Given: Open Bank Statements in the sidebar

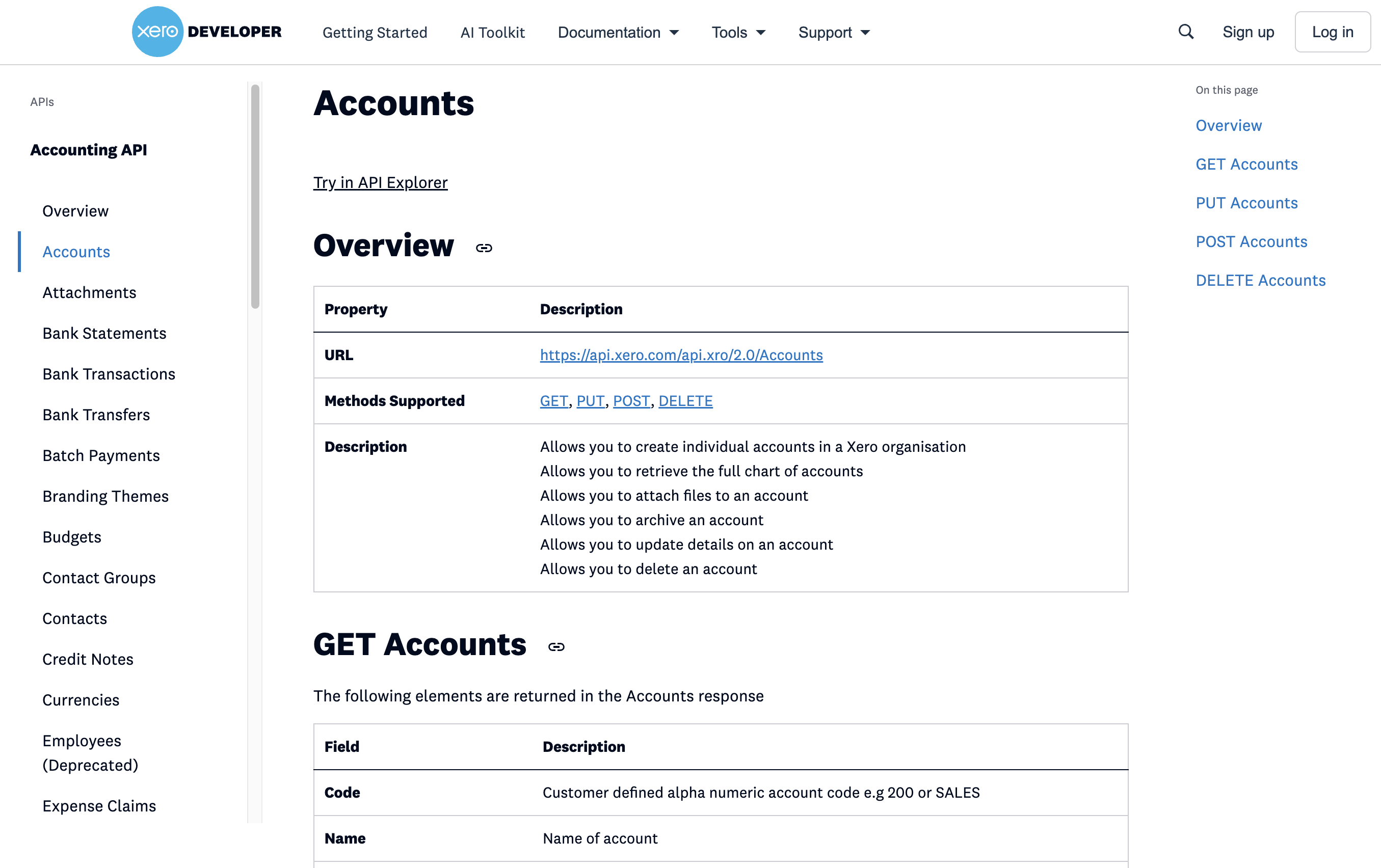Looking at the screenshot, I should tap(104, 333).
